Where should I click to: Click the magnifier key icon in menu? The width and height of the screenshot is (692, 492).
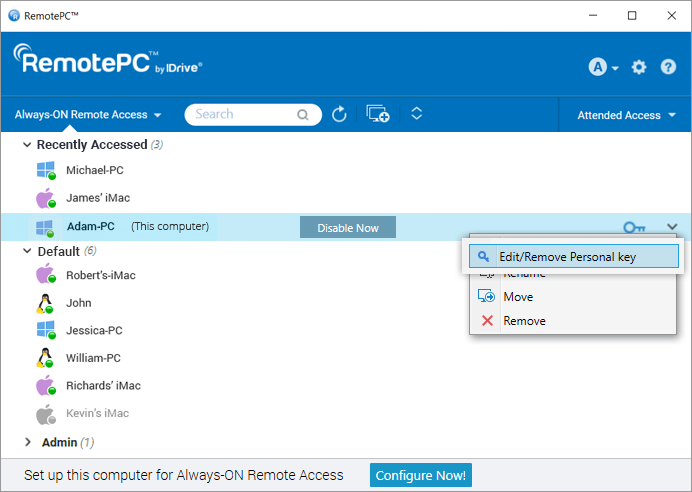[x=484, y=256]
